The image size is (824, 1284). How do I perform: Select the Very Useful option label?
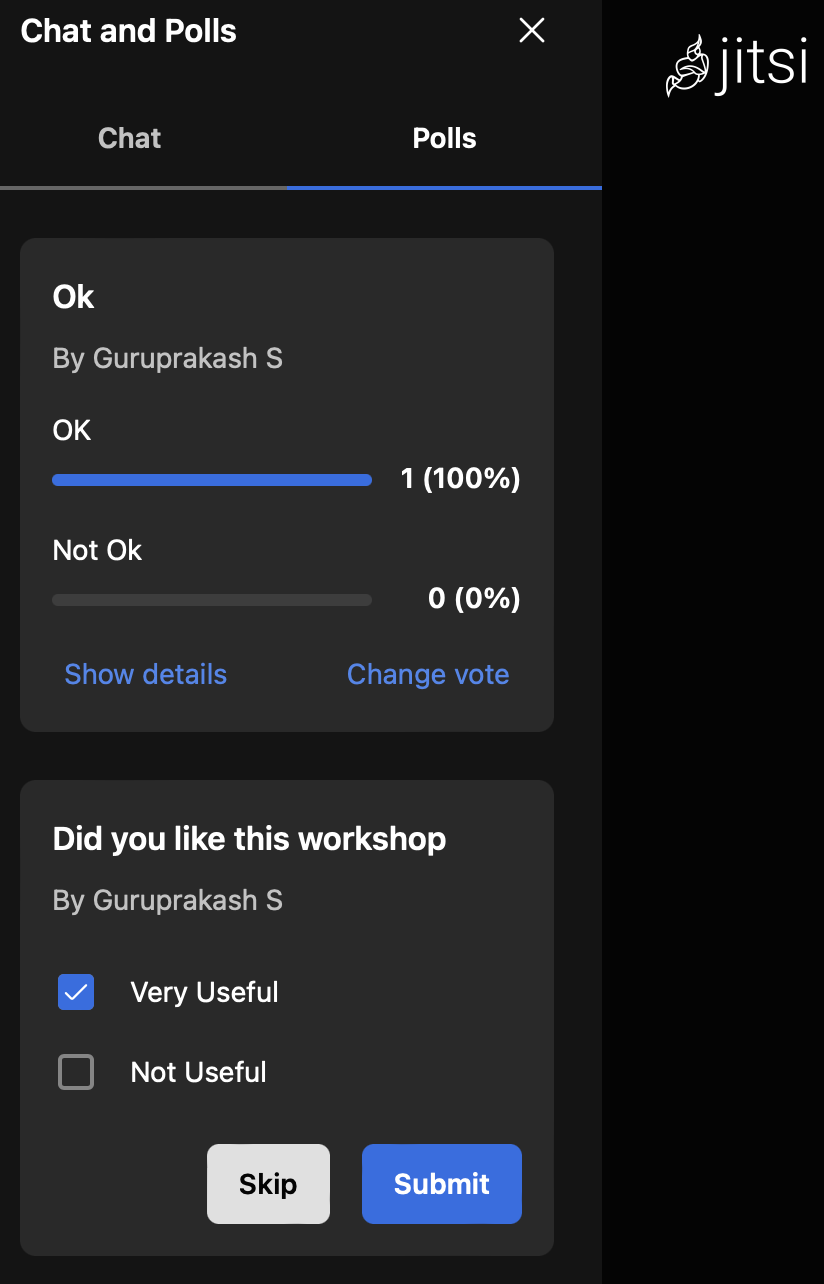click(x=205, y=992)
